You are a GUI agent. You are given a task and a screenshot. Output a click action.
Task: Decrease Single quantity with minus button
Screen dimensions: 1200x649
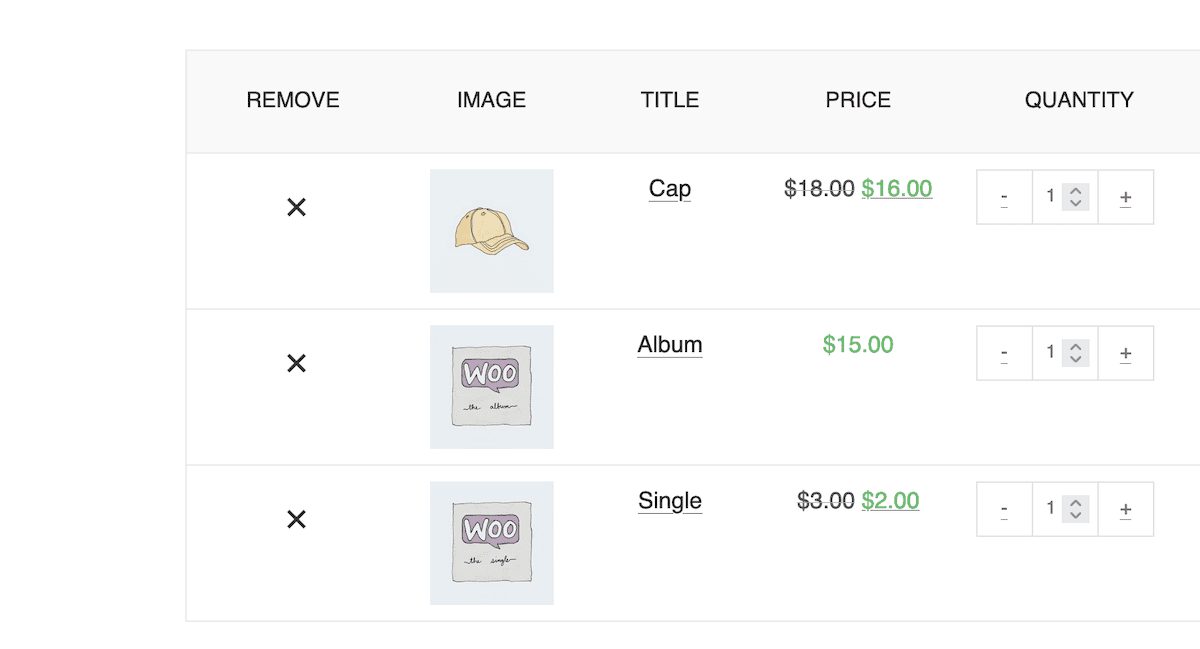1004,509
